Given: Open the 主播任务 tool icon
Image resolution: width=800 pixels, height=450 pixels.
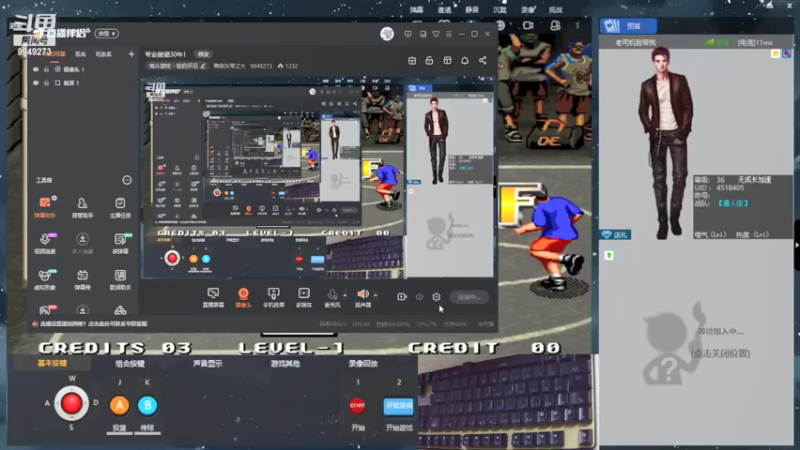Looking at the screenshot, I should [x=120, y=207].
